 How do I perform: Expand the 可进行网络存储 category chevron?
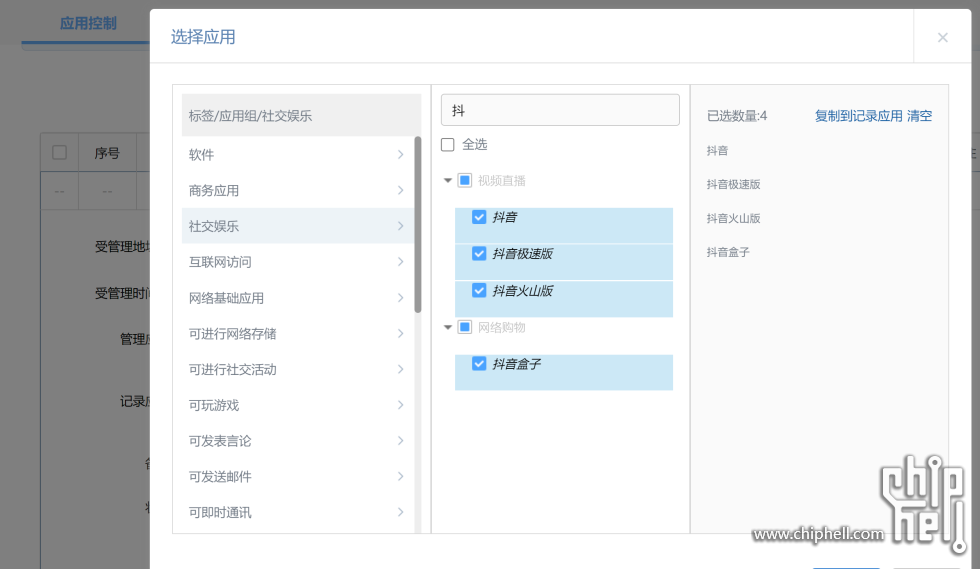pos(401,333)
